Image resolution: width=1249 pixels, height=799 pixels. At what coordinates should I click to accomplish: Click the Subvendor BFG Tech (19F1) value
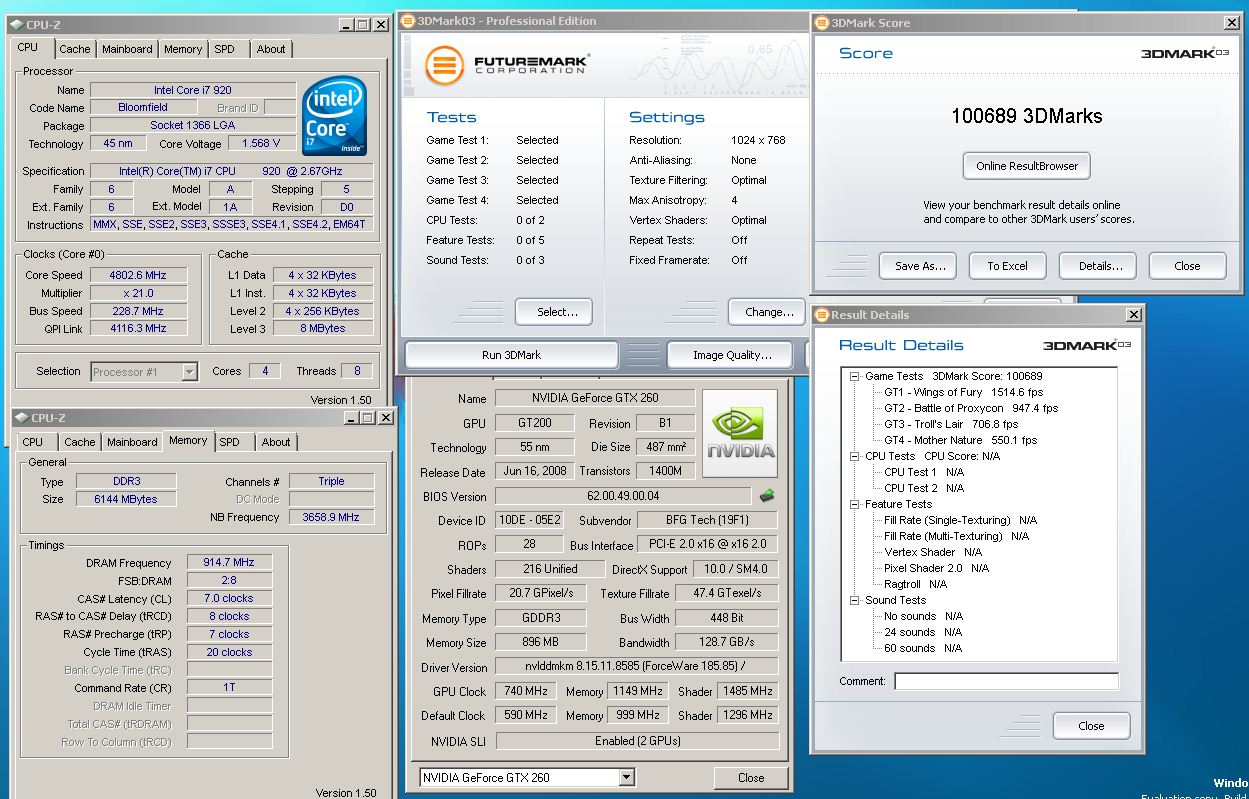707,520
